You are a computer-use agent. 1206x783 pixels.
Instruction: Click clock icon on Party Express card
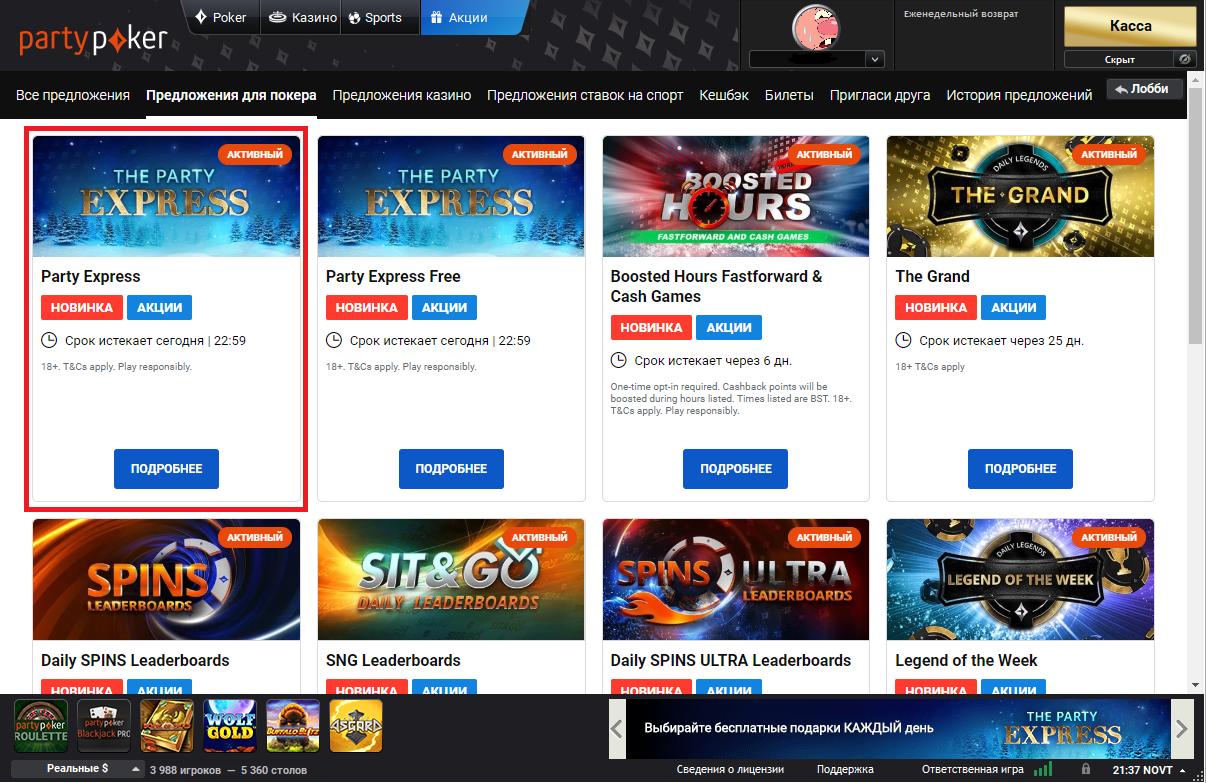point(49,341)
